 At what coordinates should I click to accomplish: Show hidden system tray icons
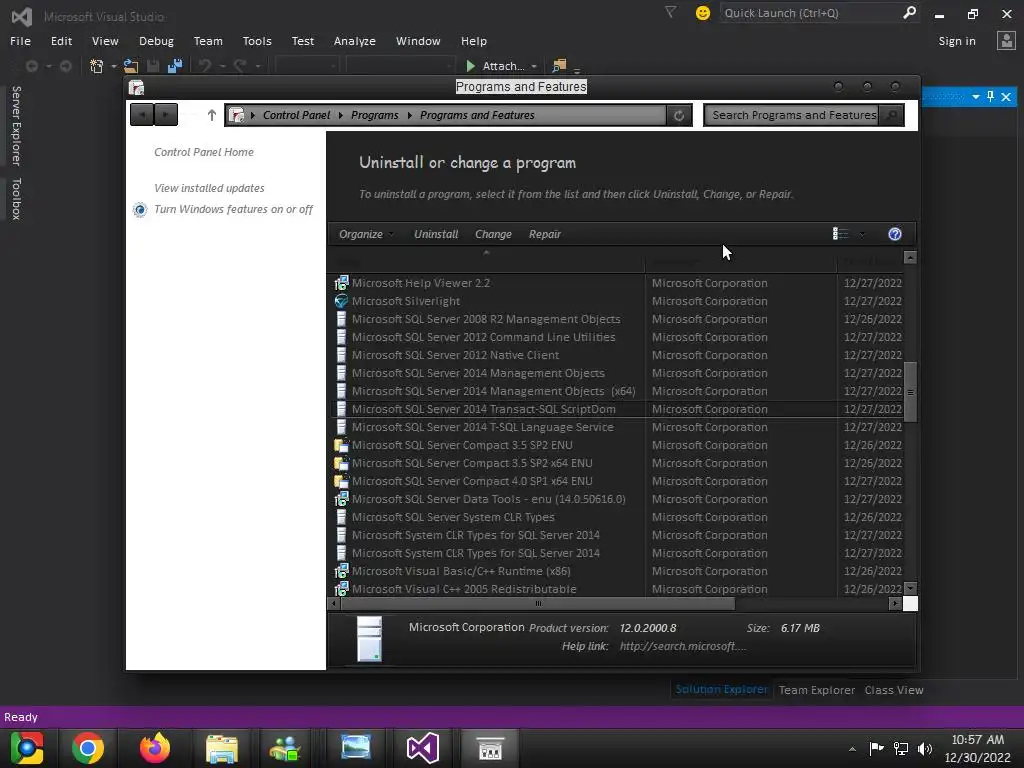[x=852, y=749]
